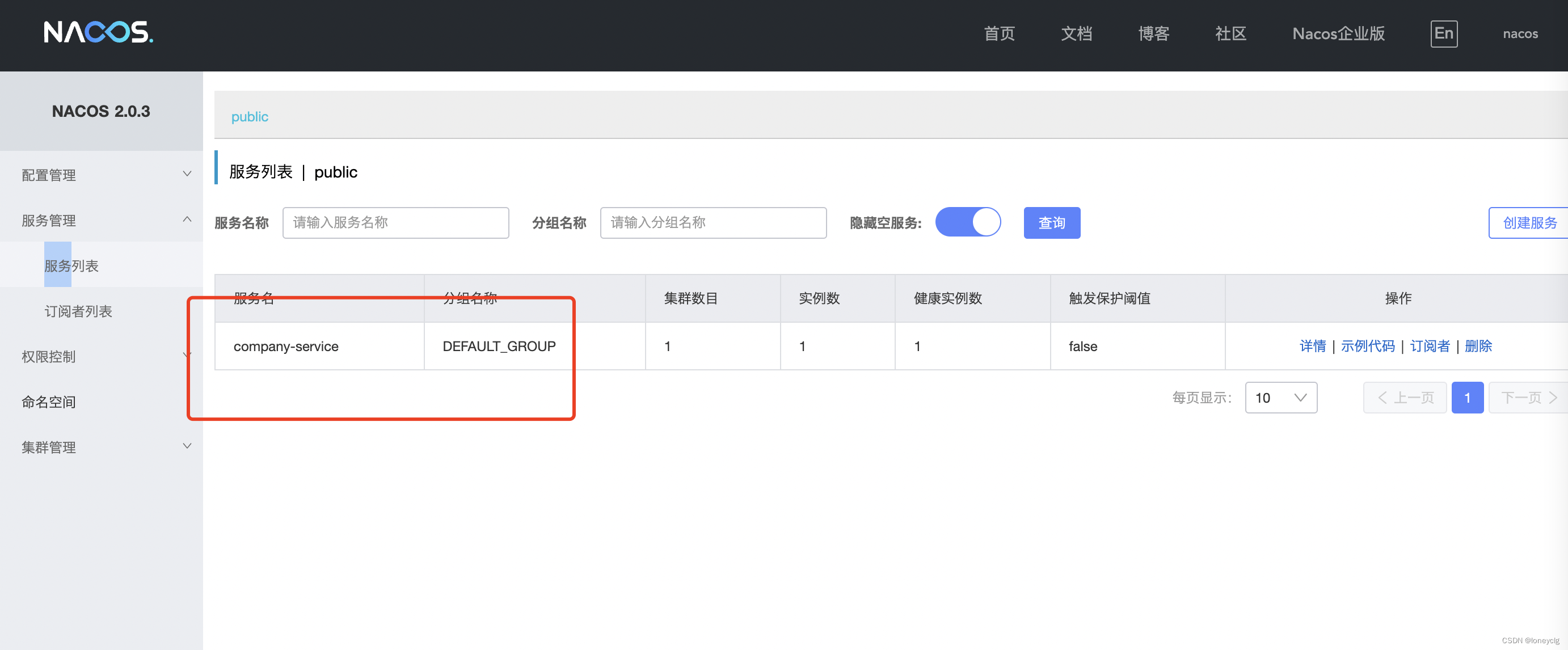Open 文档 in the top navigation
Screen dimensions: 1568x650
pos(1076,33)
